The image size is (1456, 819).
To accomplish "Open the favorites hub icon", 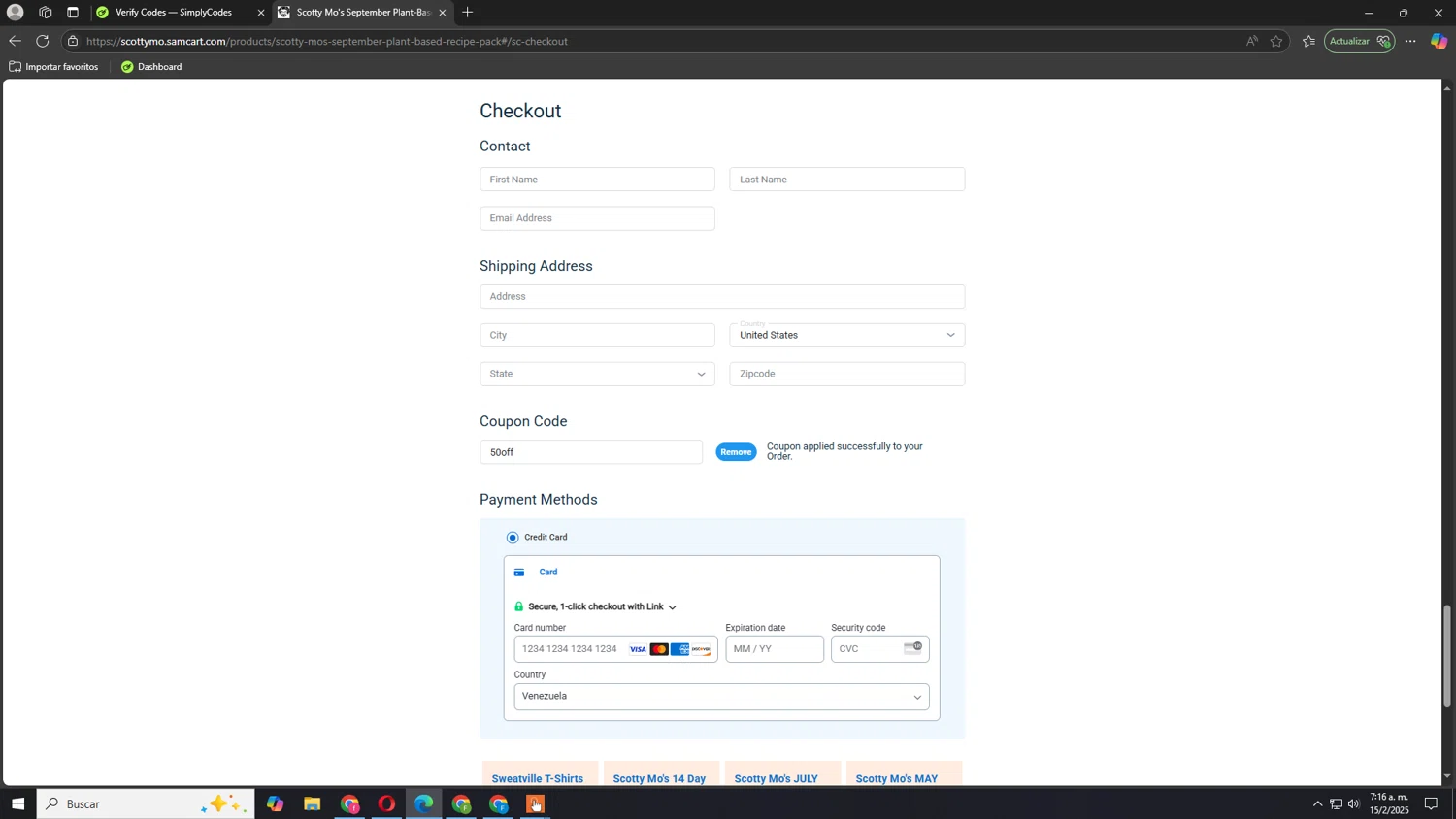I will pos(1308,41).
